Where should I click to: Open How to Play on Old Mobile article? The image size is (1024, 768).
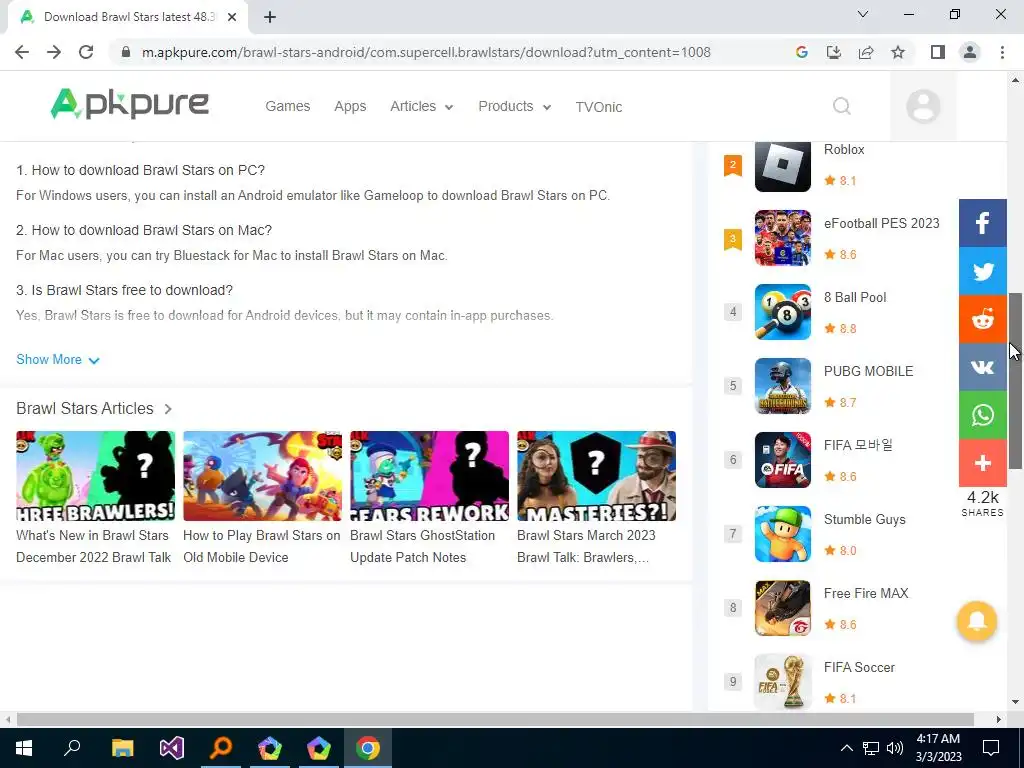tap(261, 546)
